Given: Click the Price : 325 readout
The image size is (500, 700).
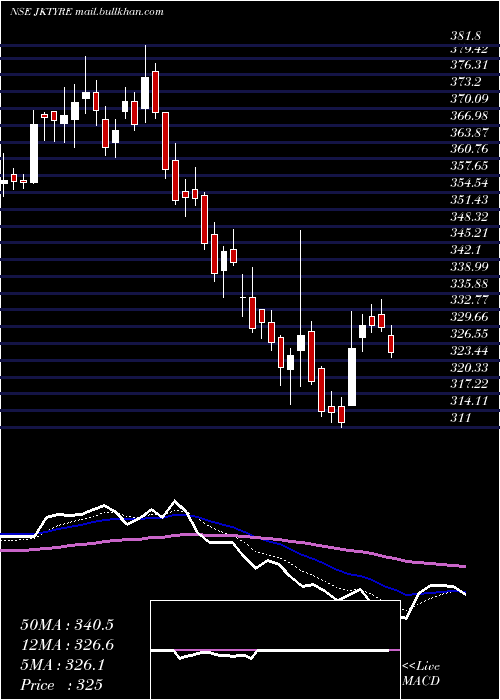Looking at the screenshot, I should [x=62, y=684].
